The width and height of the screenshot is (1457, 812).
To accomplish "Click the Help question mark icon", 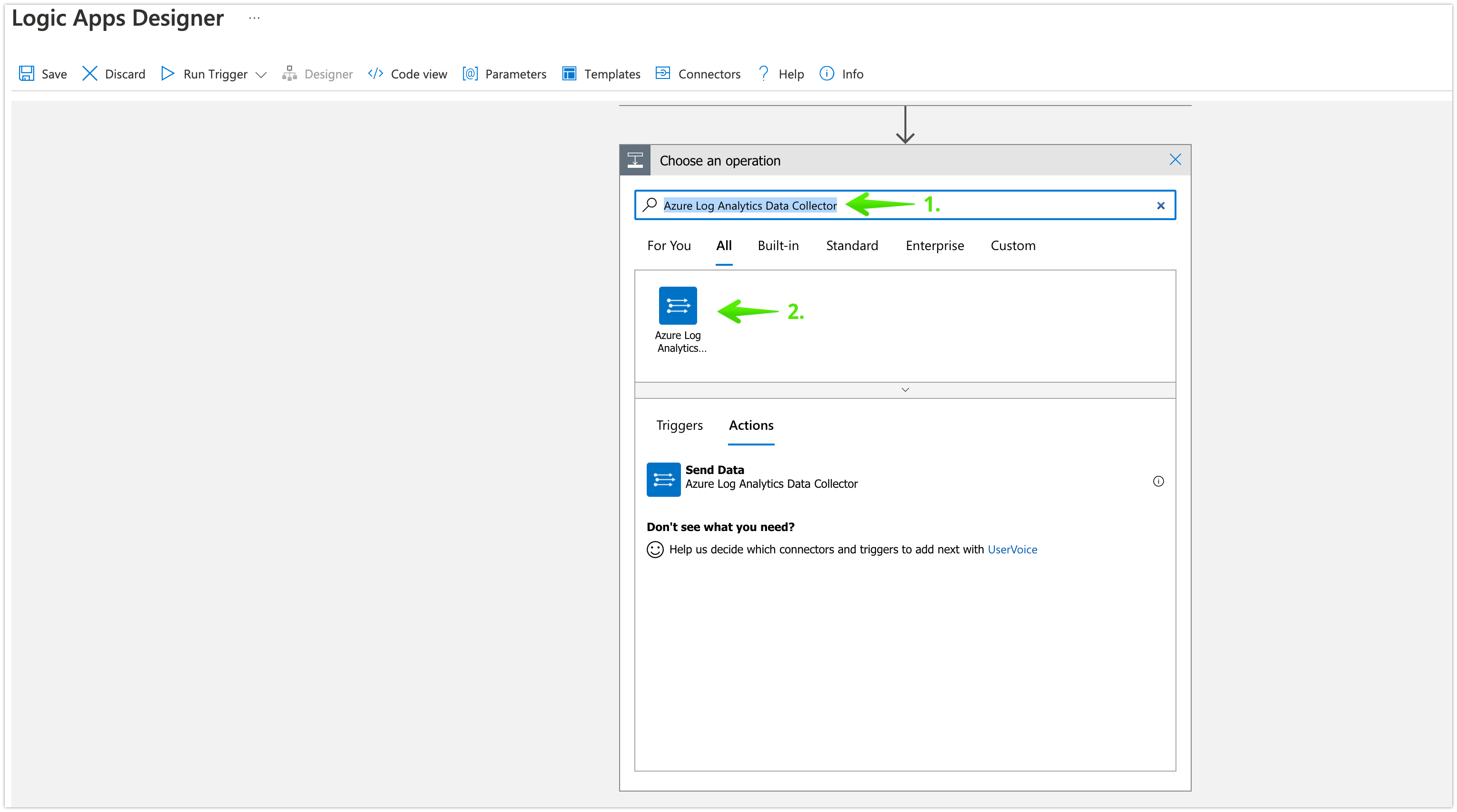I will 764,74.
